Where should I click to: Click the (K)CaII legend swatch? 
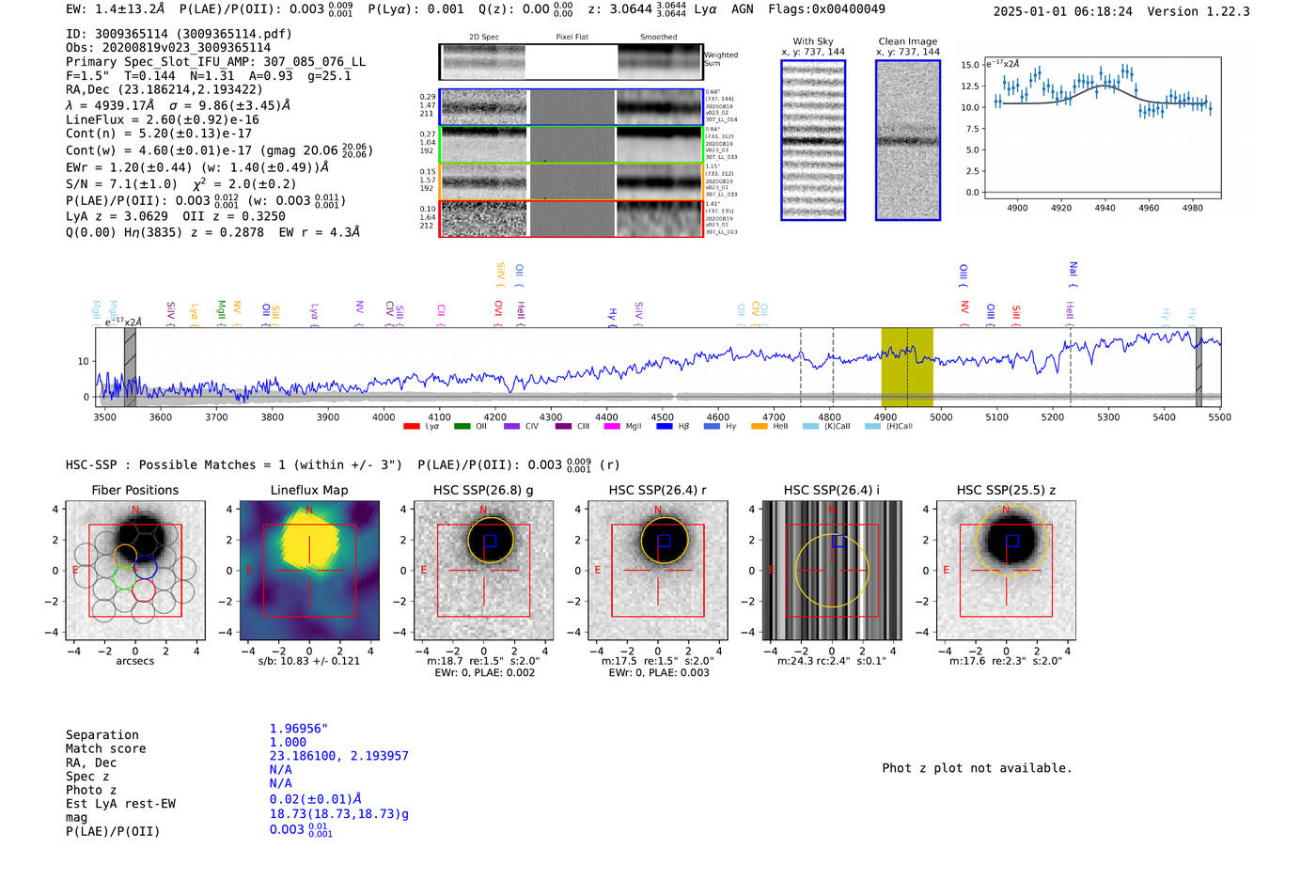pyautogui.click(x=810, y=426)
